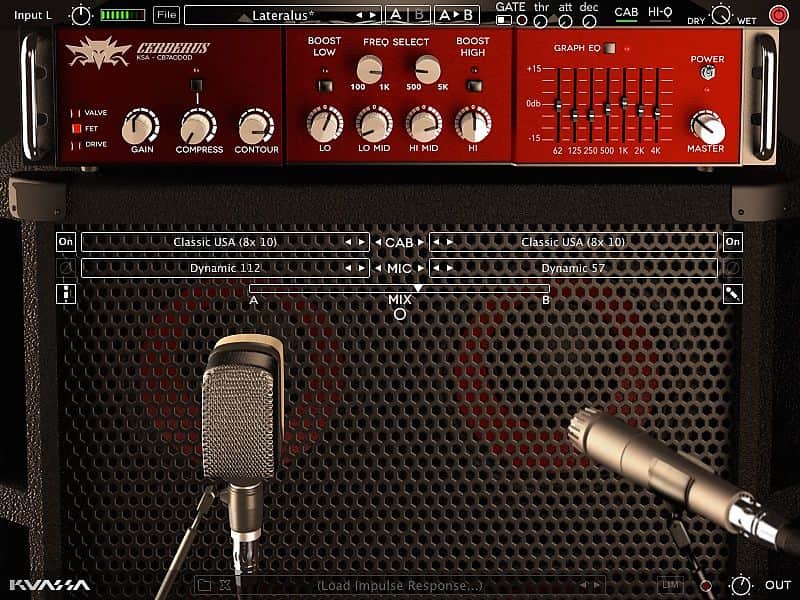The width and height of the screenshot is (800, 600).
Task: Select VALVE preamp mode
Action: coord(89,113)
